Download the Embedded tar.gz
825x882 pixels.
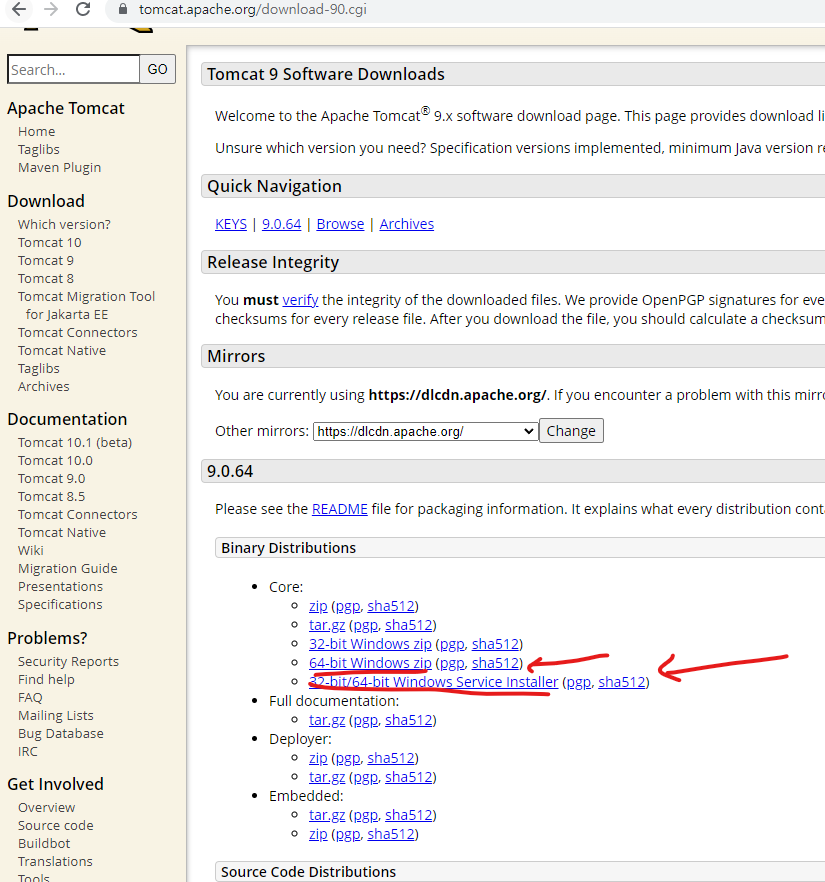pyautogui.click(x=327, y=816)
